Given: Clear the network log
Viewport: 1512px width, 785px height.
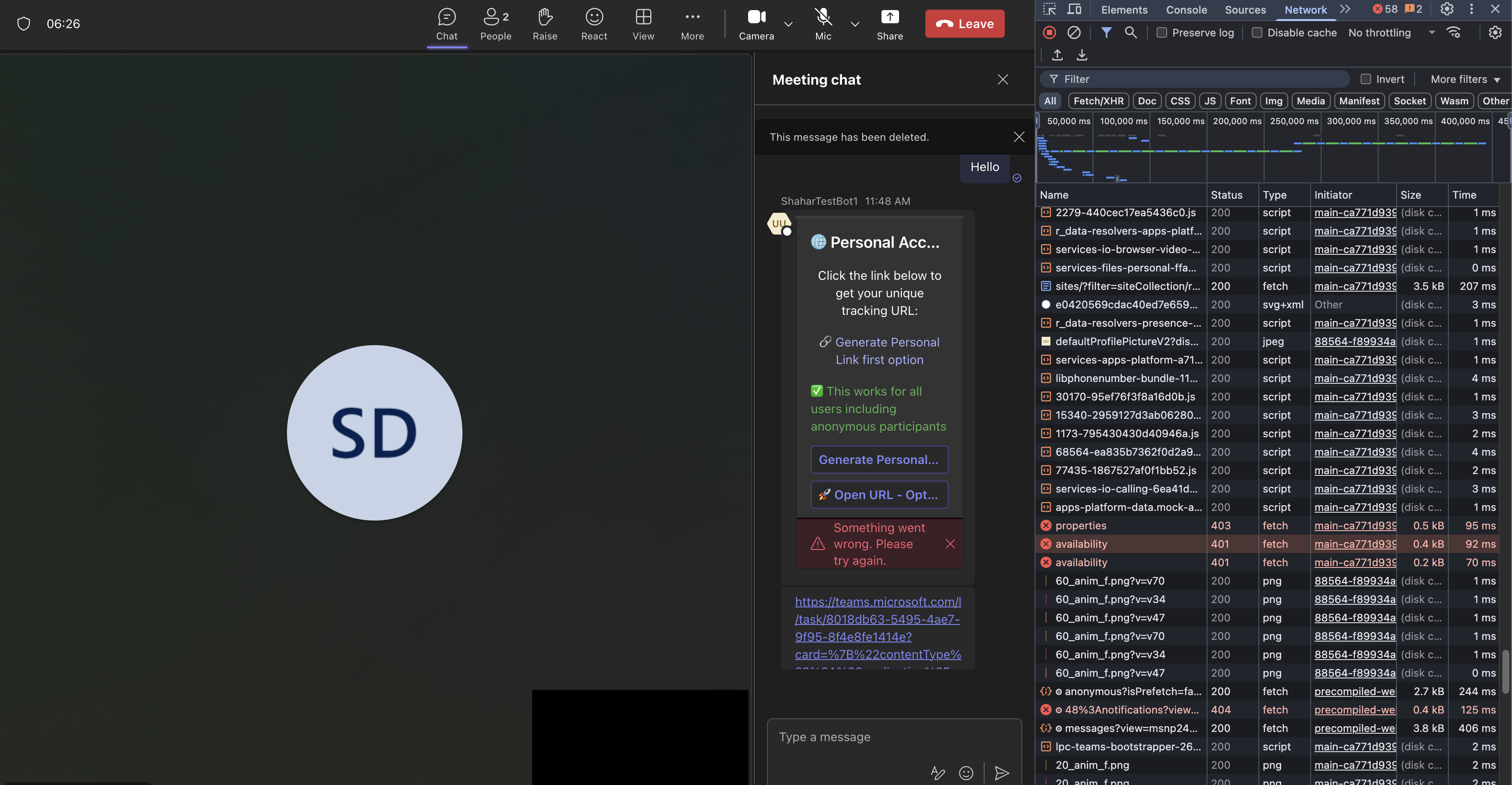Looking at the screenshot, I should point(1074,32).
